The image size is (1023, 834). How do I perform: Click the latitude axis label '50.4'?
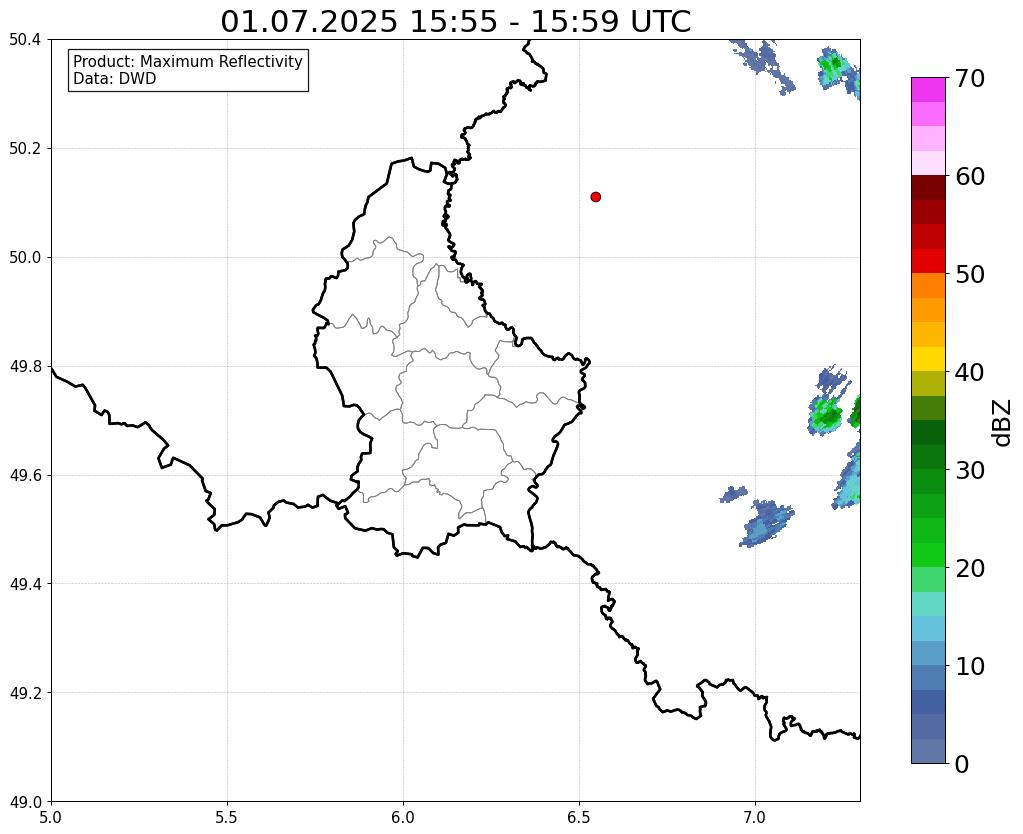(x=25, y=40)
